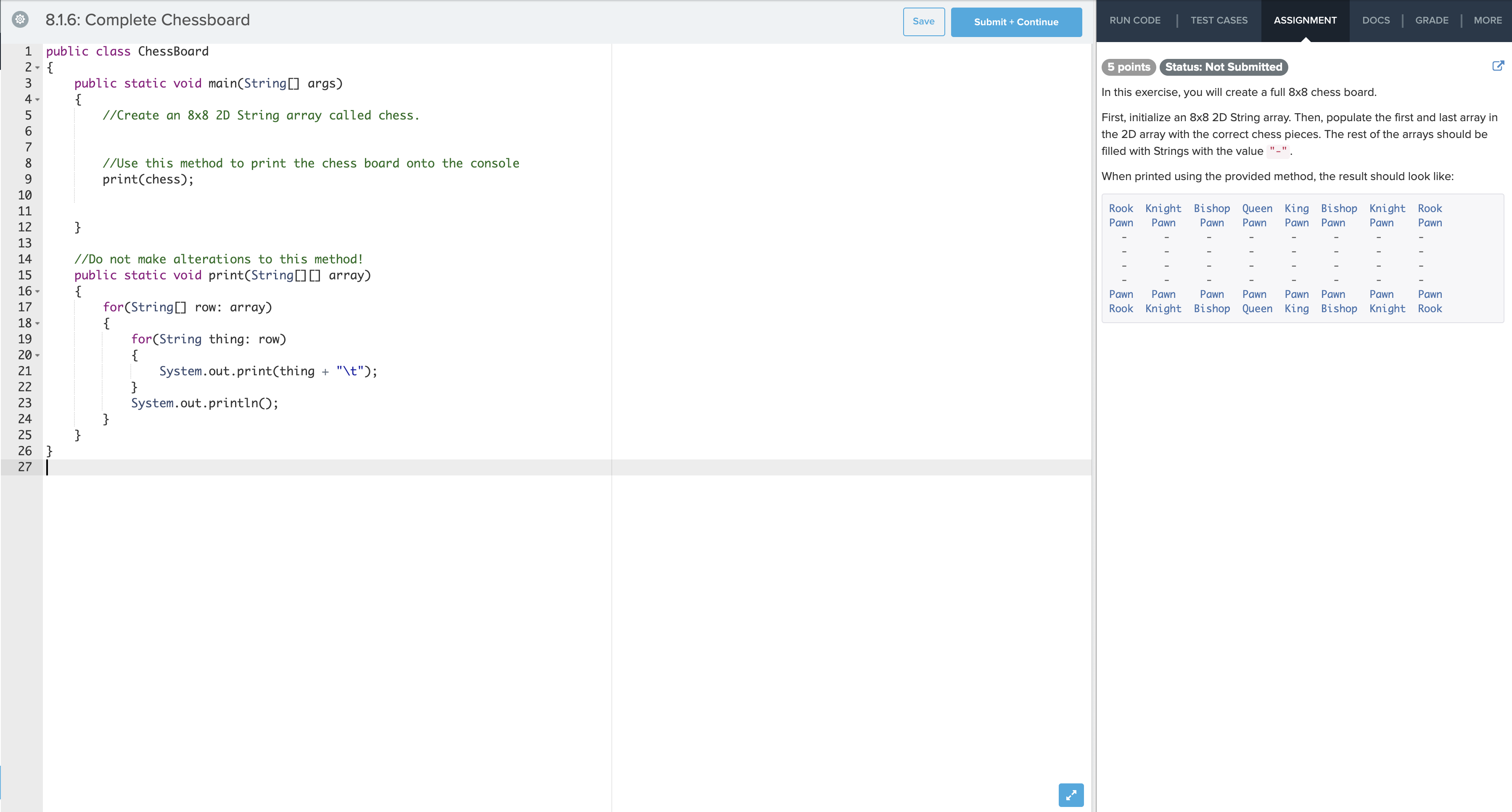Screen dimensions: 1512x812
Task: Click the print(chess); code line
Action: (148, 180)
